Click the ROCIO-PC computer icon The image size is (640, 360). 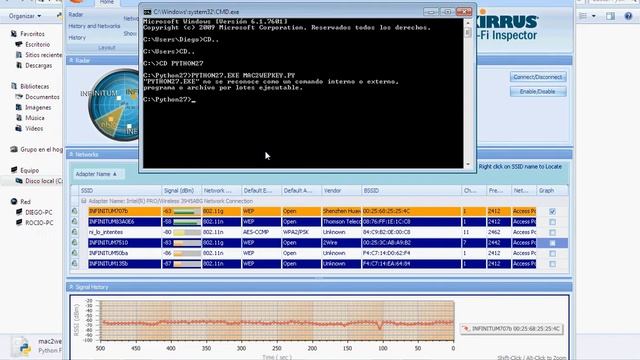click(x=19, y=223)
